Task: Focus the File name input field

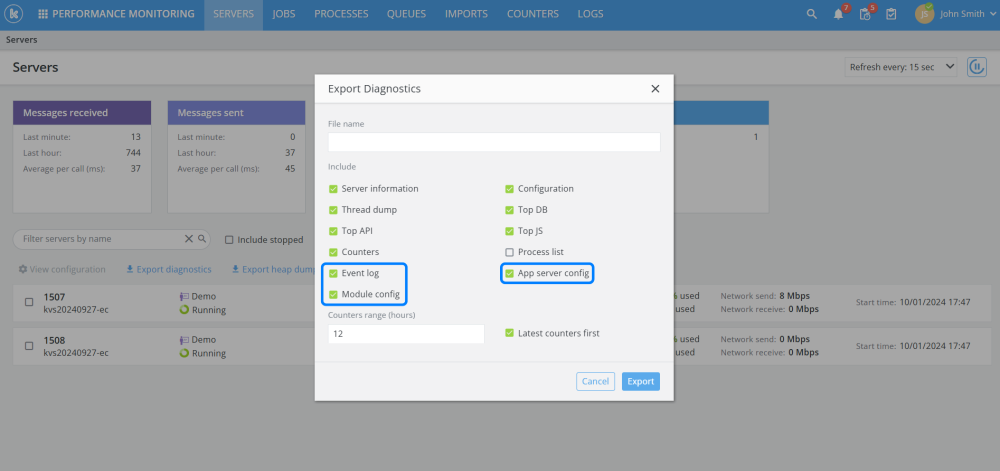Action: (494, 142)
